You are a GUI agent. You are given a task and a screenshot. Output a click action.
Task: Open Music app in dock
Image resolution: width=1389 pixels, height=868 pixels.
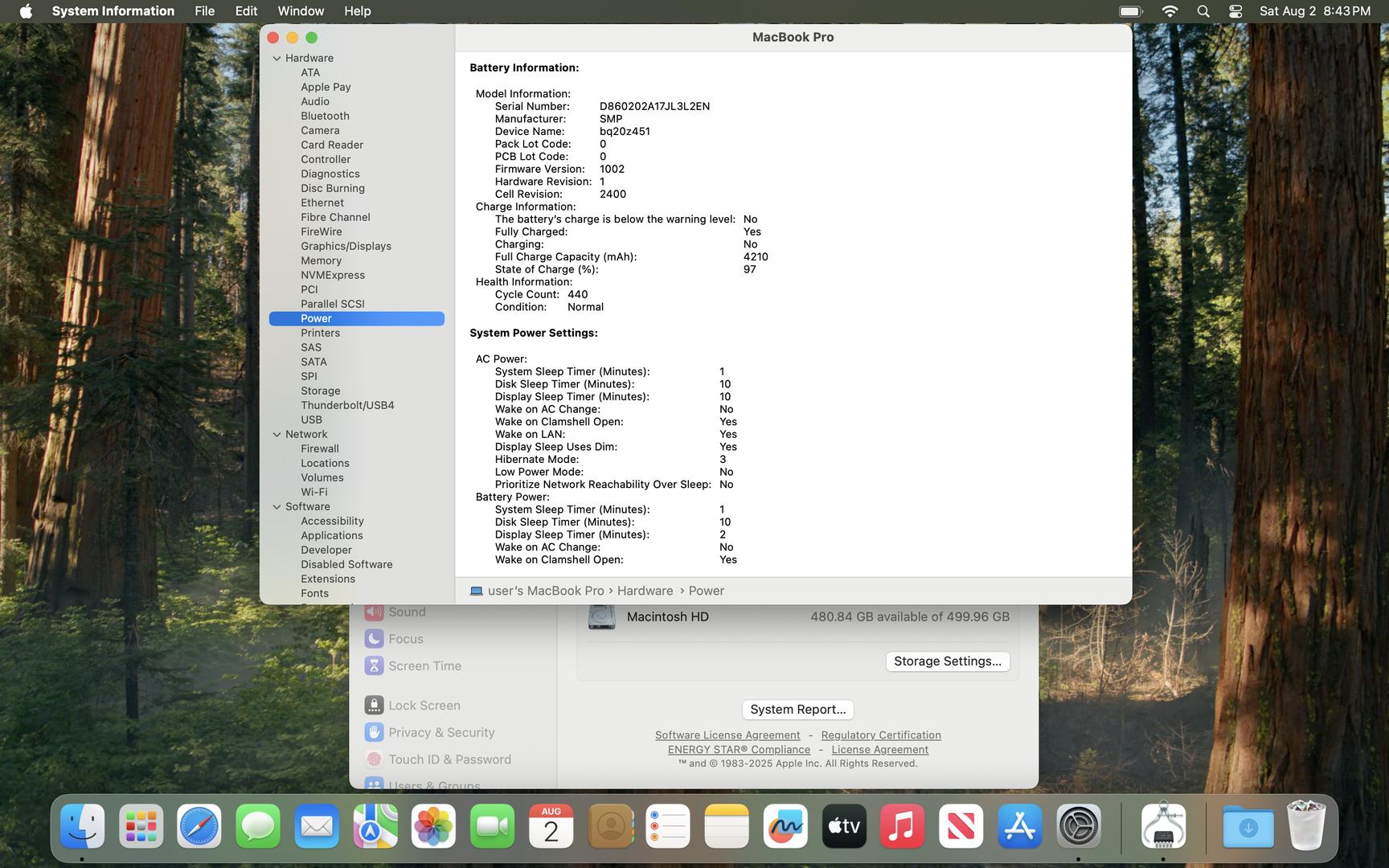(903, 826)
